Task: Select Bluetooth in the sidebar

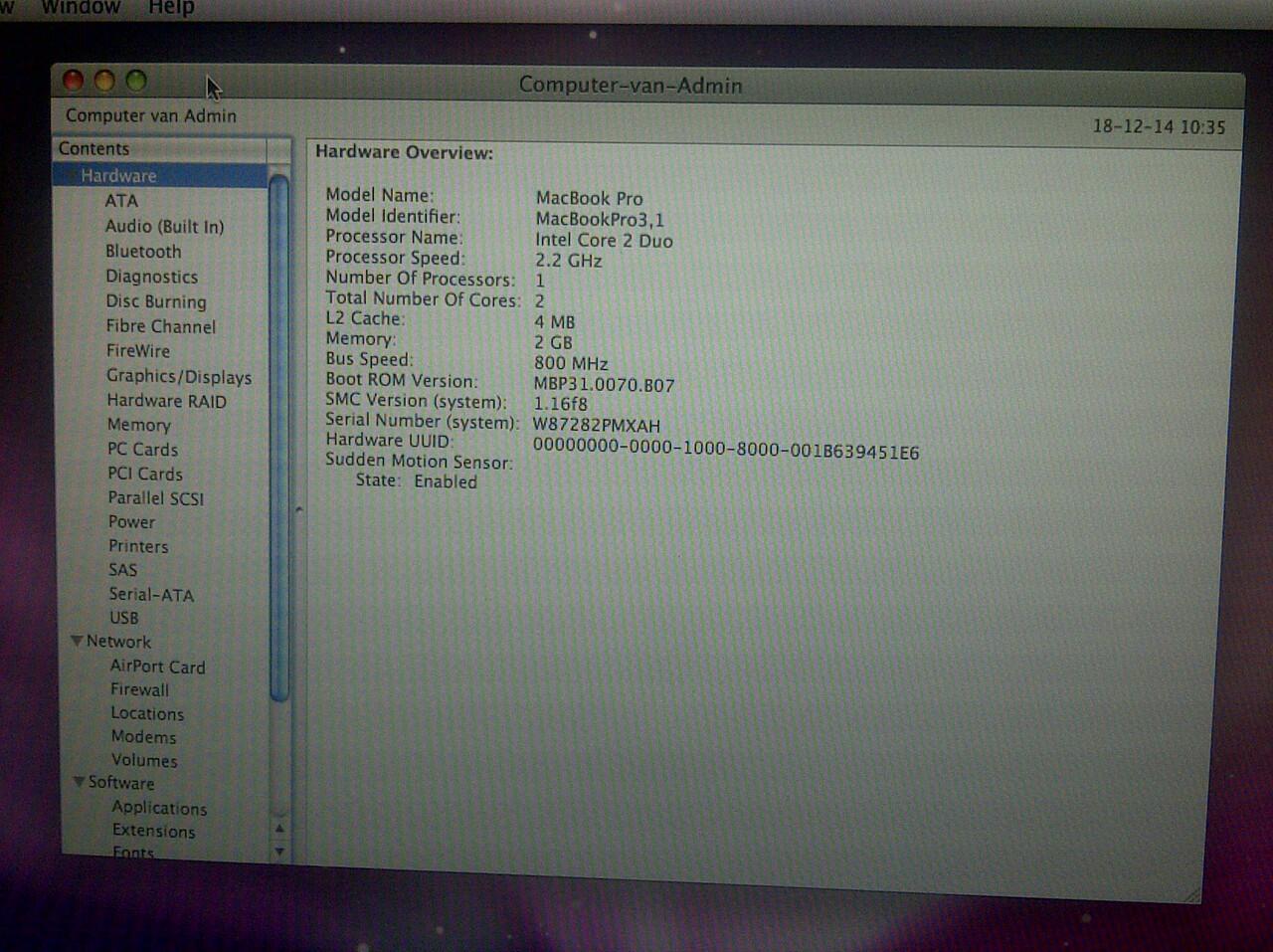Action: tap(143, 252)
